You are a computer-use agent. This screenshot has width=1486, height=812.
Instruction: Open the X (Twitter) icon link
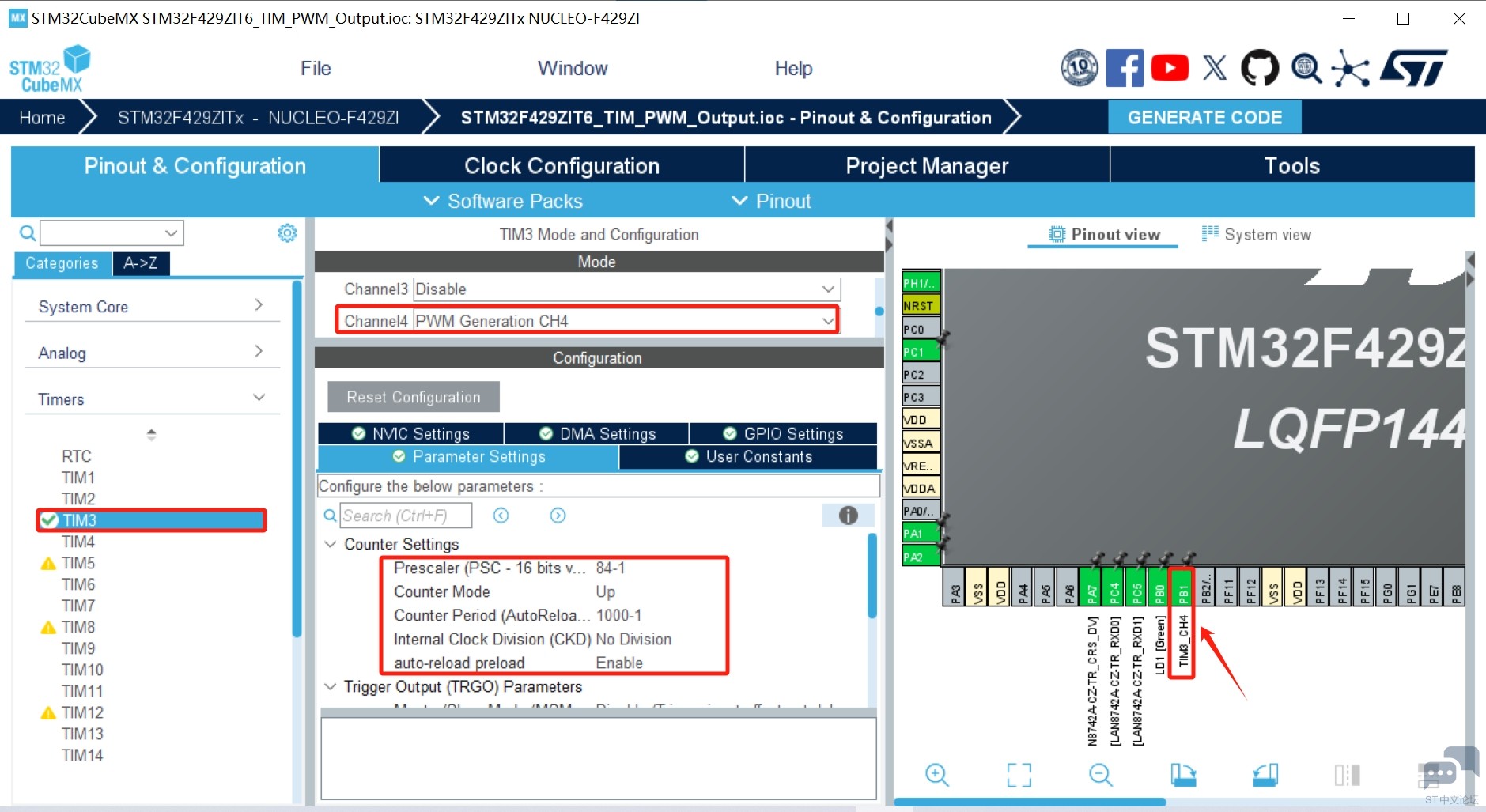click(x=1215, y=68)
